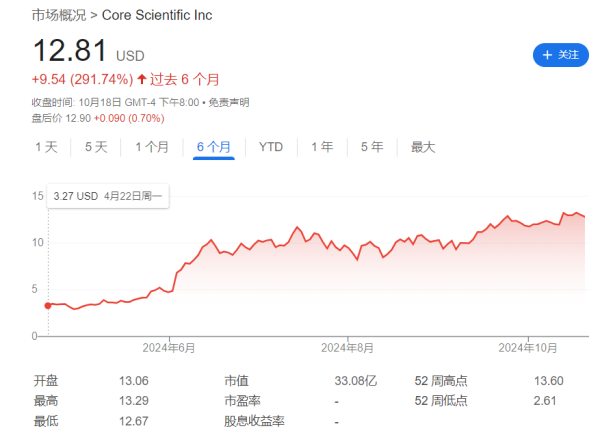
Task: Select the 6 个月 range tab
Action: (214, 147)
